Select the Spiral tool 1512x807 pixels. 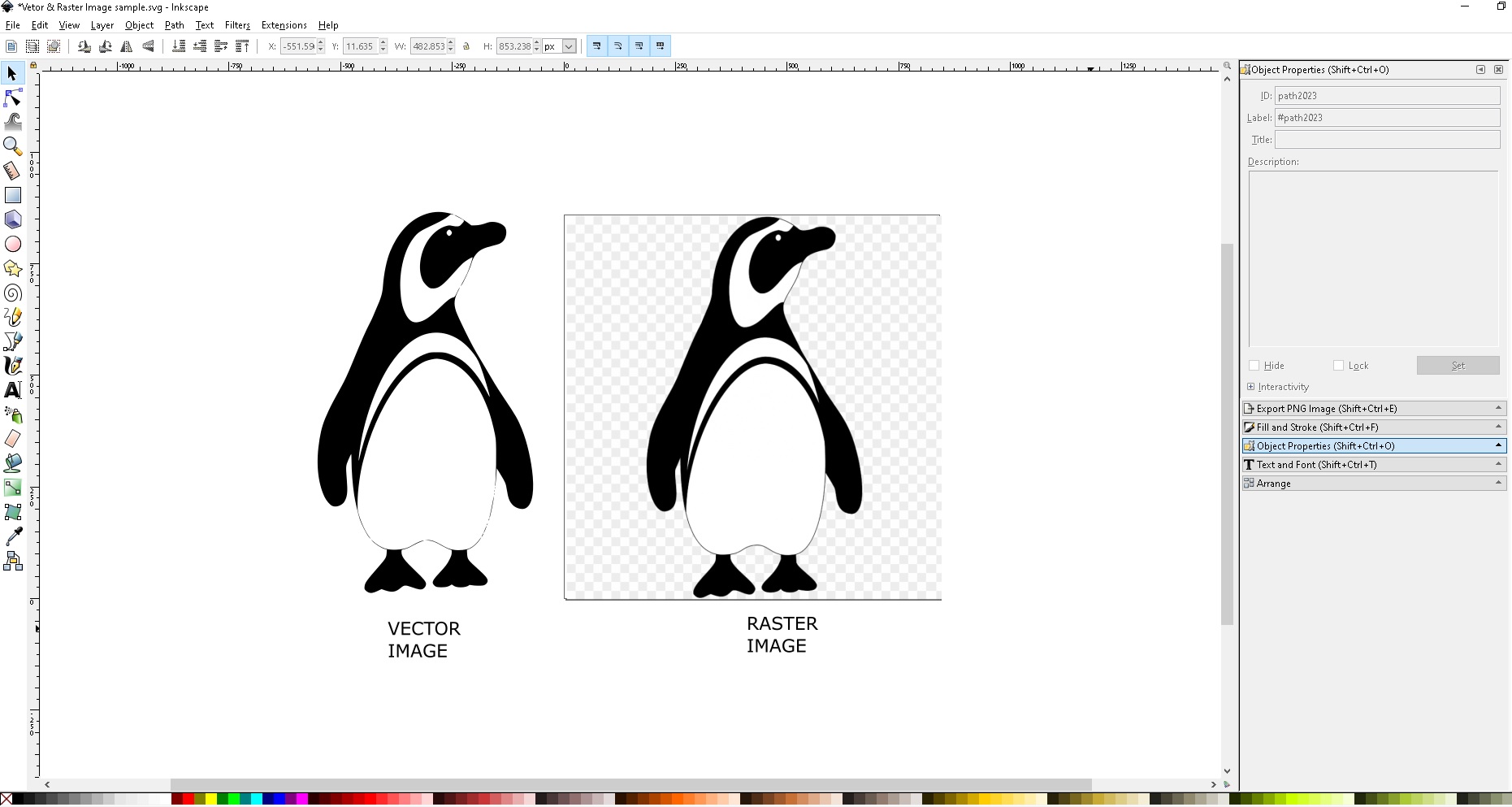coord(12,293)
